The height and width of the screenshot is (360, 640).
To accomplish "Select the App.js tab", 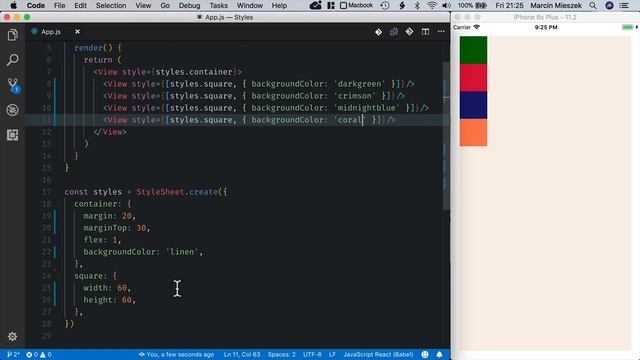I will [x=51, y=31].
